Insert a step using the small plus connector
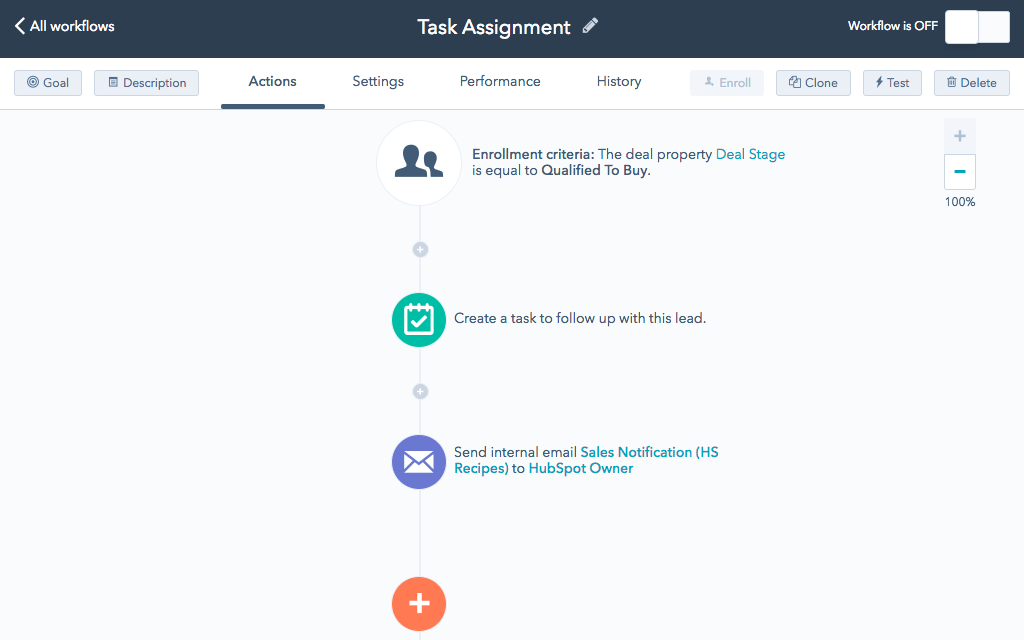This screenshot has width=1024, height=640. click(419, 249)
